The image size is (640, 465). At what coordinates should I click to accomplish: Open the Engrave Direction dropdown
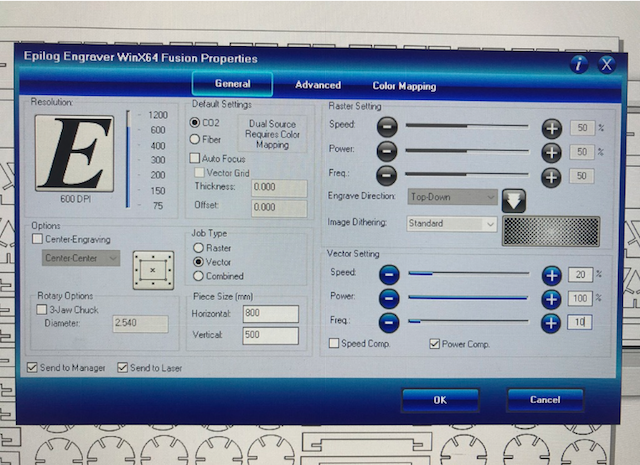pyautogui.click(x=452, y=197)
